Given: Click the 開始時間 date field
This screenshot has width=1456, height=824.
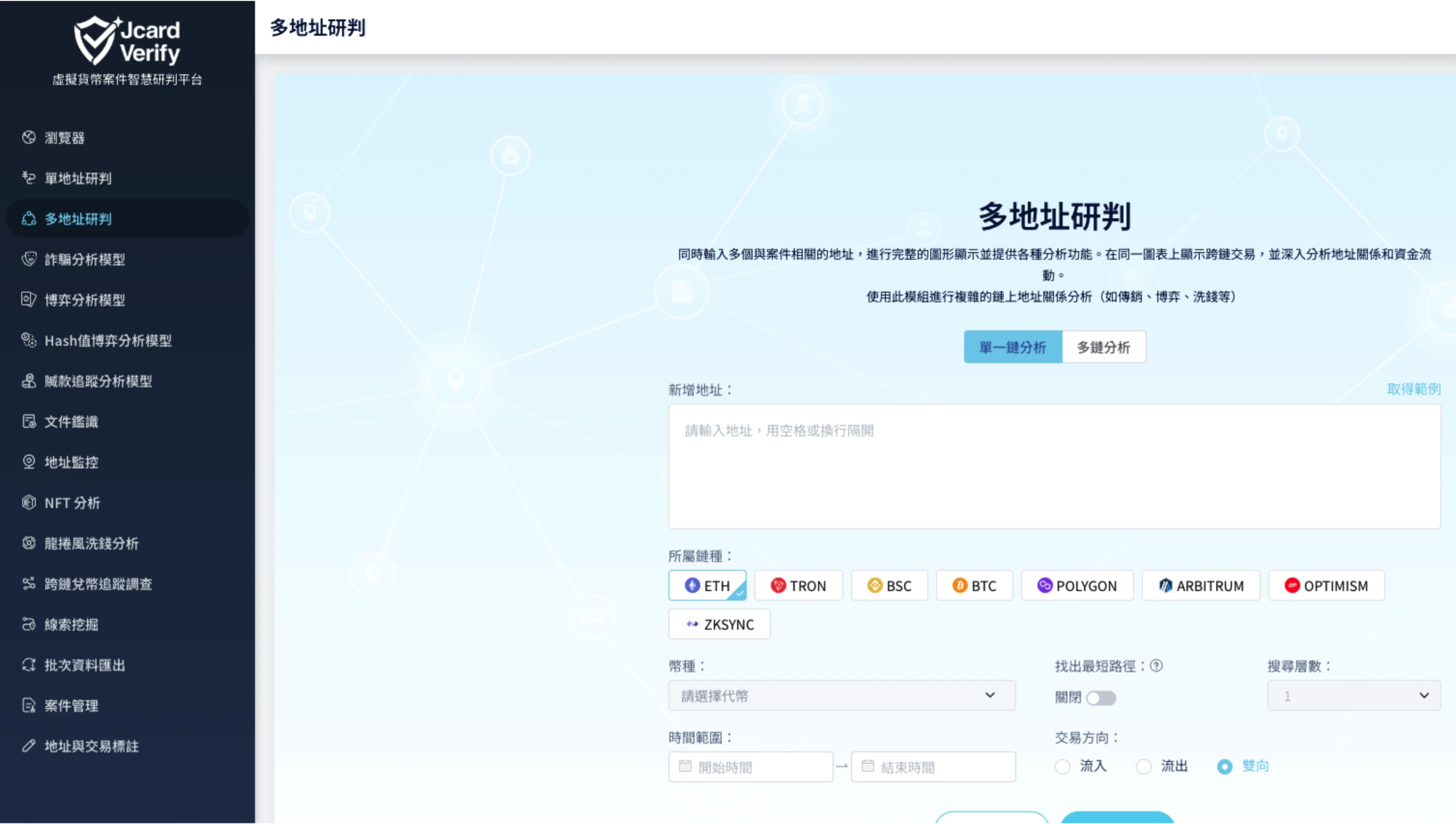Looking at the screenshot, I should [x=751, y=767].
